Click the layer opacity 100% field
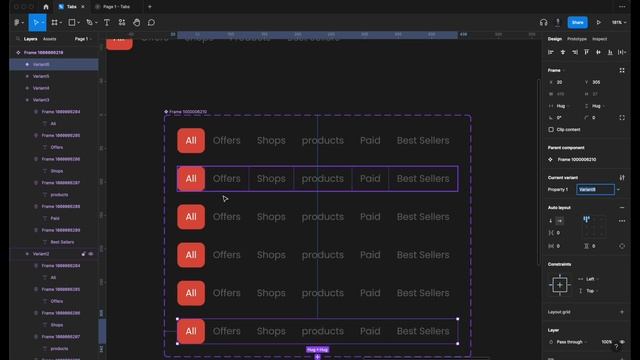640x360 pixels. (x=607, y=342)
